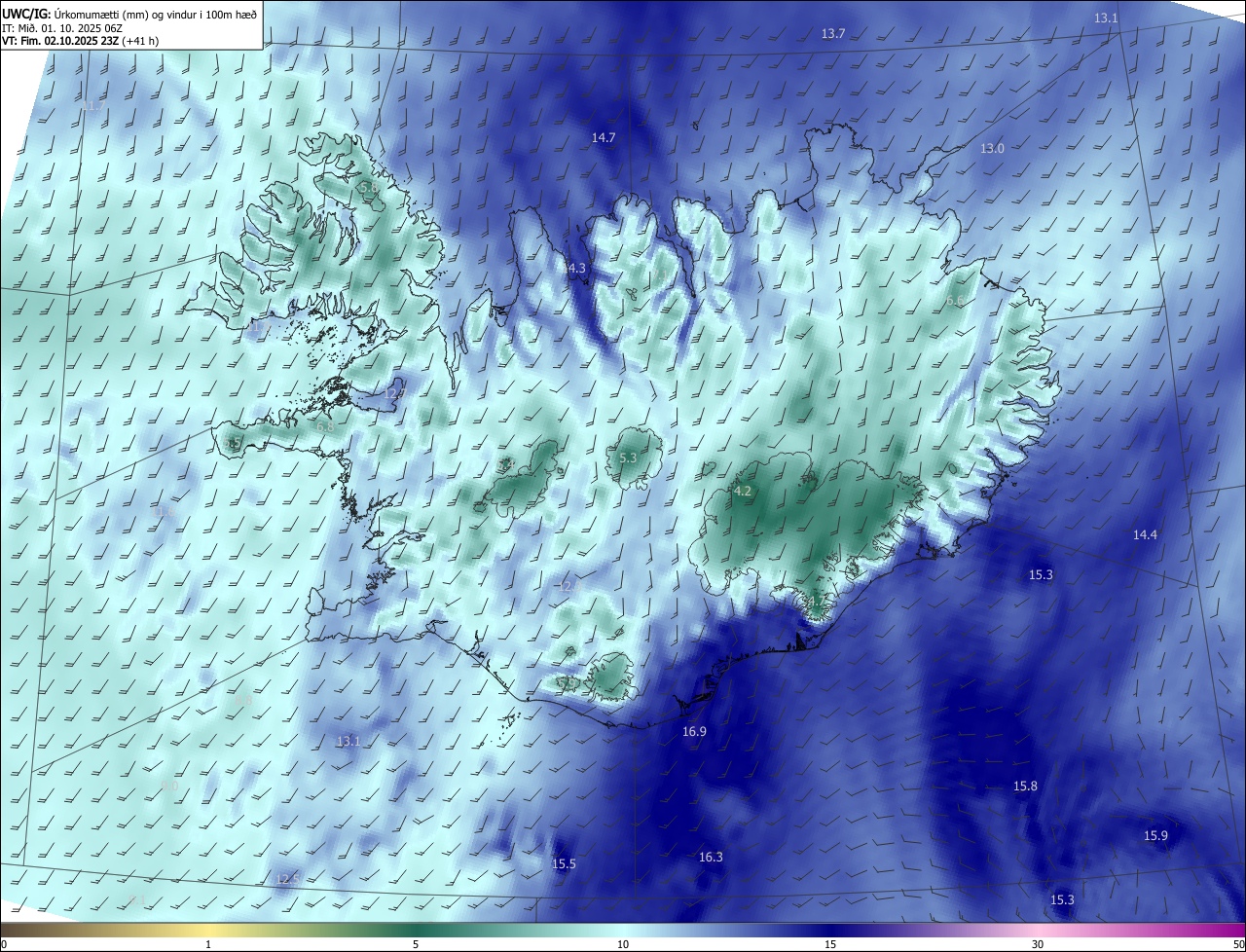Click the colorbar tick label 30
The image size is (1246, 952).
point(1038,945)
